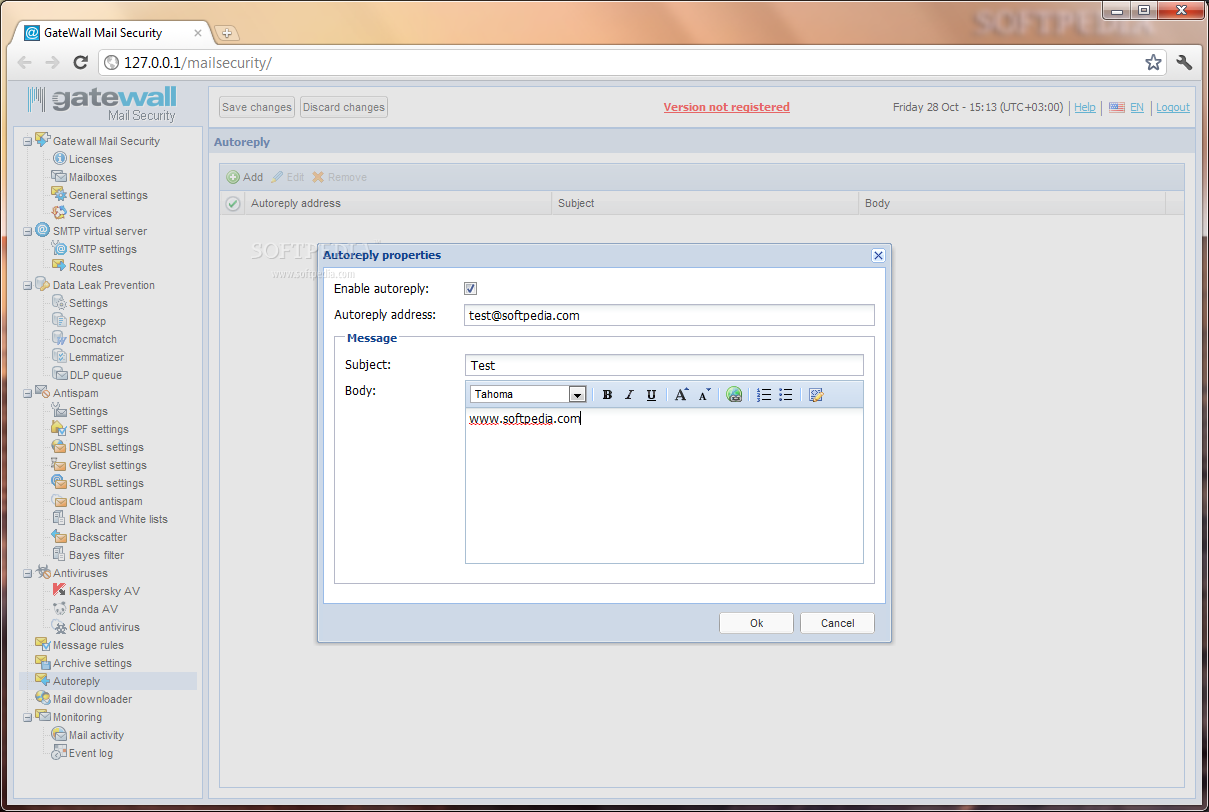Open Message rules in sidebar

coord(88,645)
